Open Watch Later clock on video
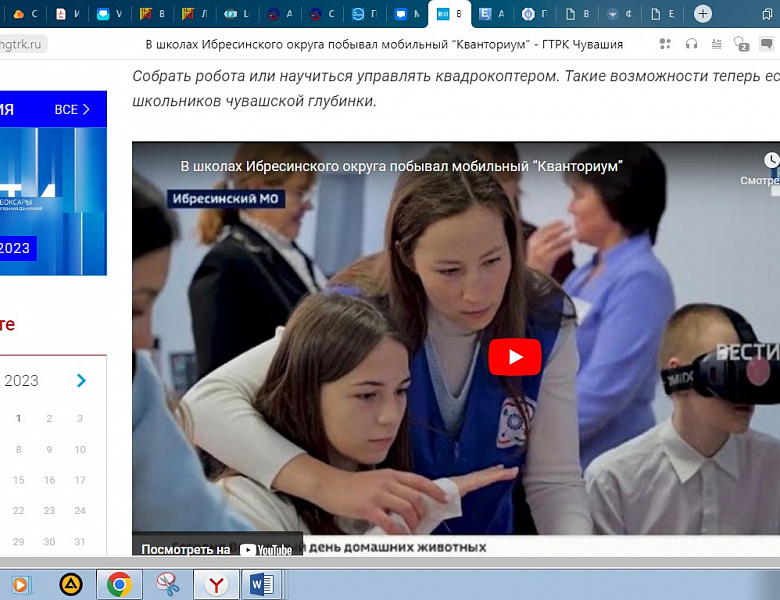The image size is (780, 600). pyautogui.click(x=771, y=160)
